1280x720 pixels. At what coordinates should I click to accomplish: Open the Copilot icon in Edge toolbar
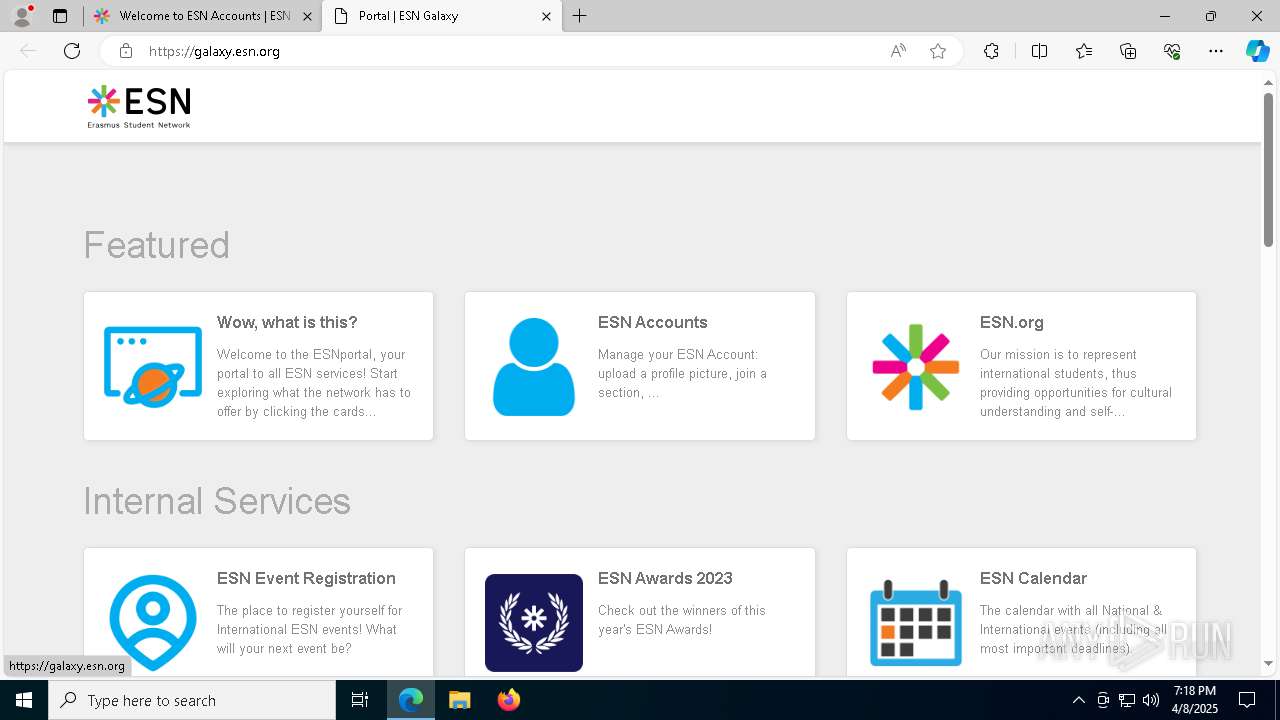pos(1257,51)
